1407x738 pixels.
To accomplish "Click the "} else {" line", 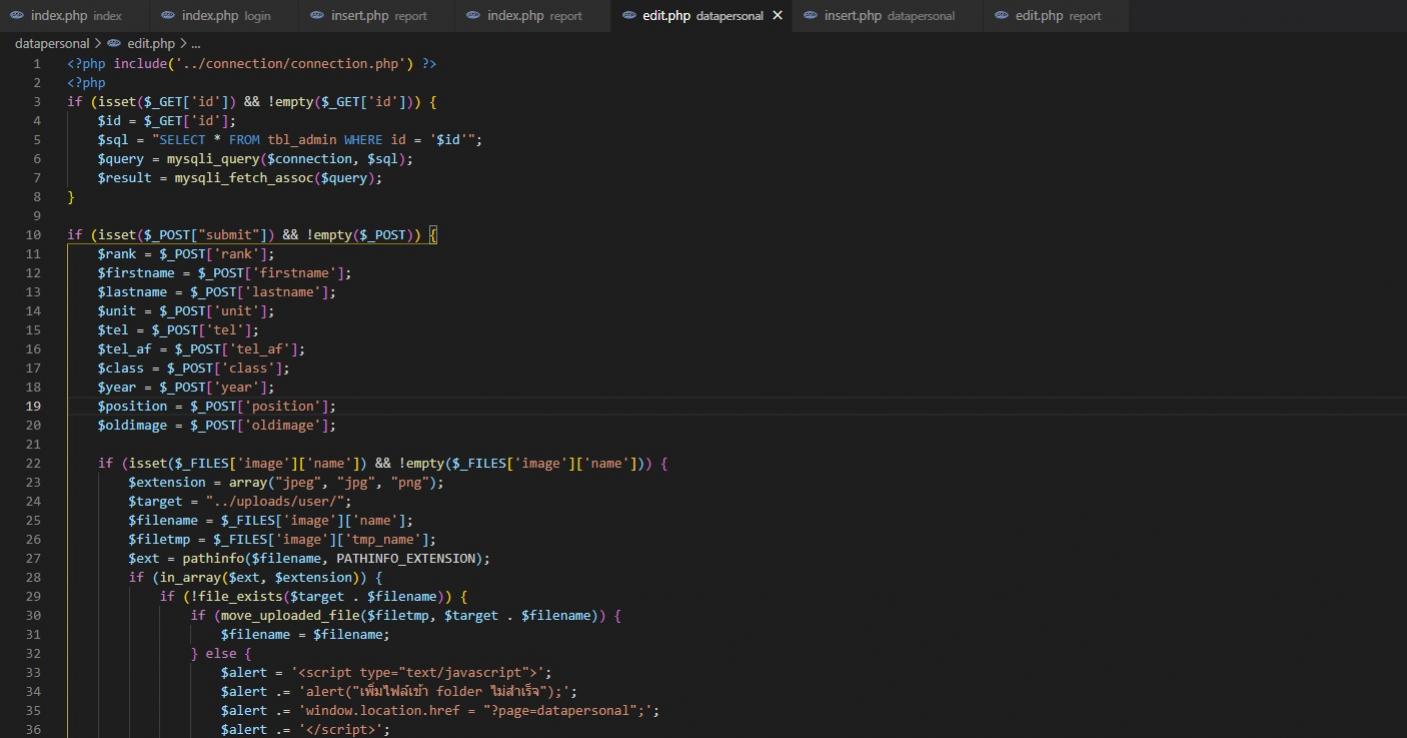I will point(221,653).
